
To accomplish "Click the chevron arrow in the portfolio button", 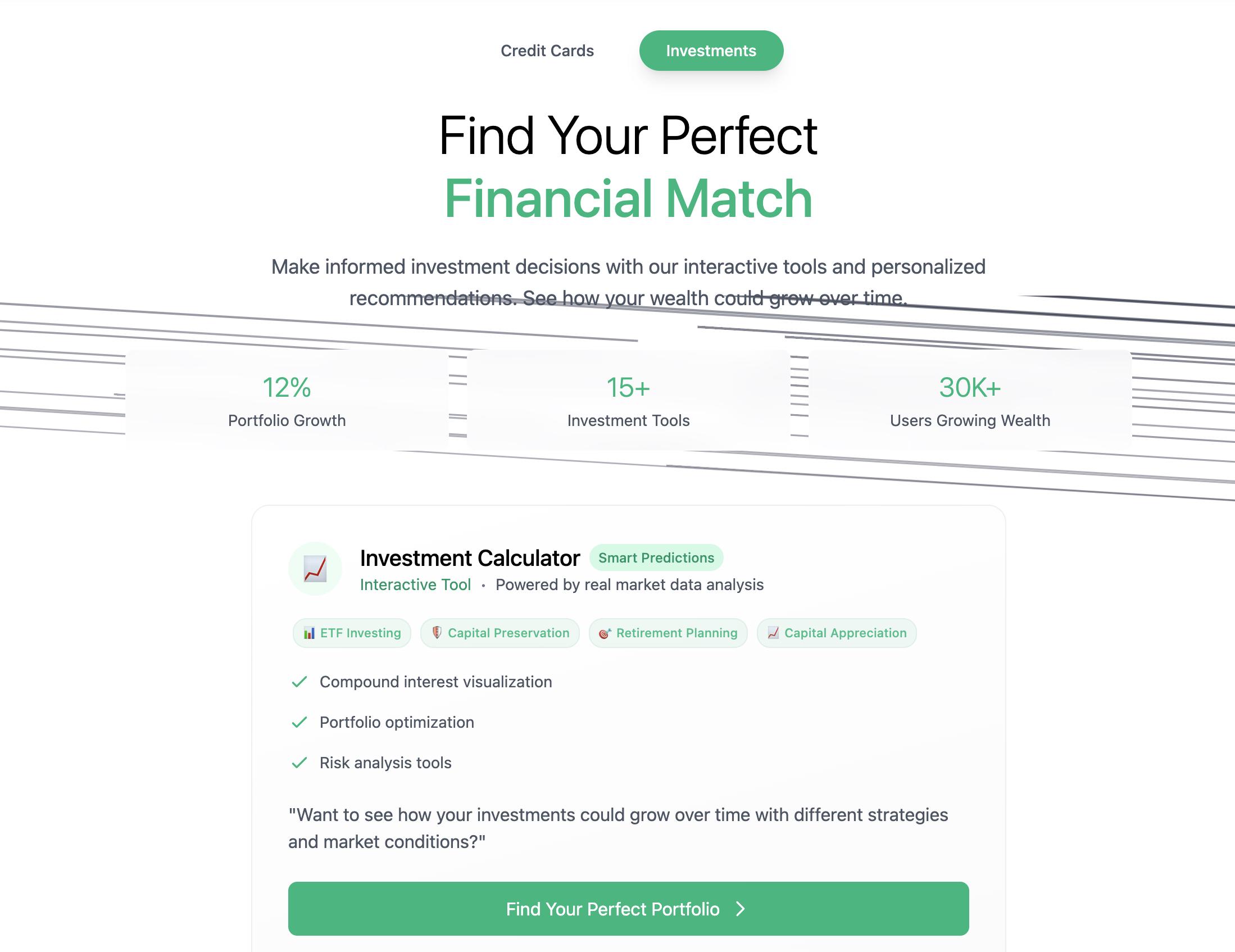I will [x=740, y=909].
